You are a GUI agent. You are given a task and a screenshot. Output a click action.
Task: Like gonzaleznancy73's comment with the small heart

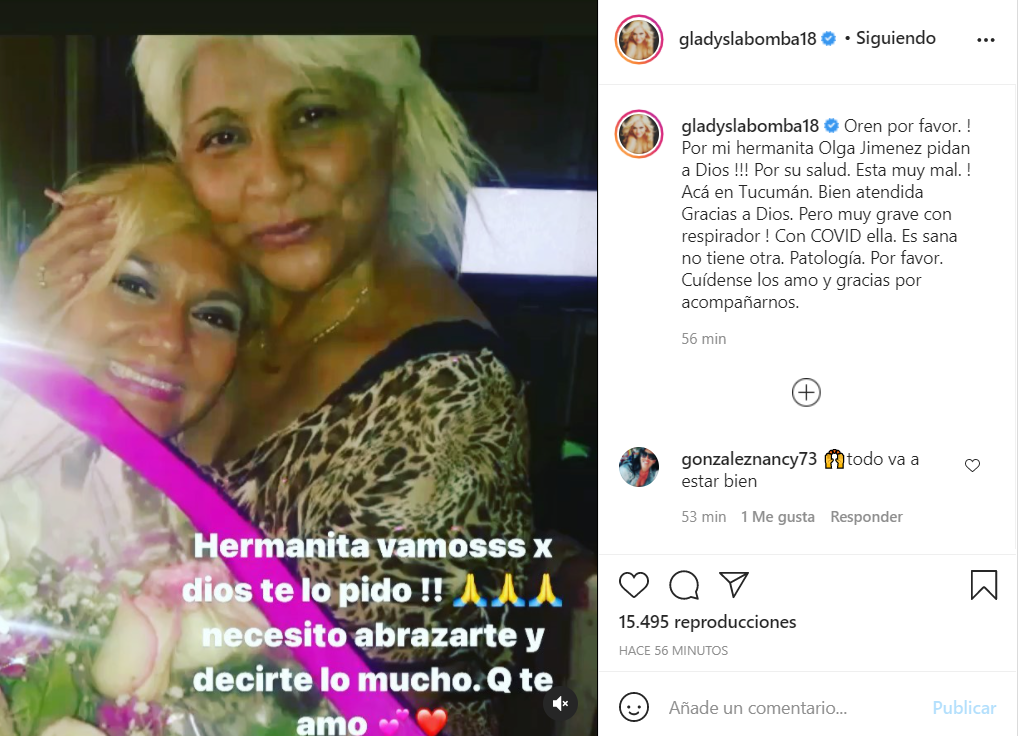(972, 465)
